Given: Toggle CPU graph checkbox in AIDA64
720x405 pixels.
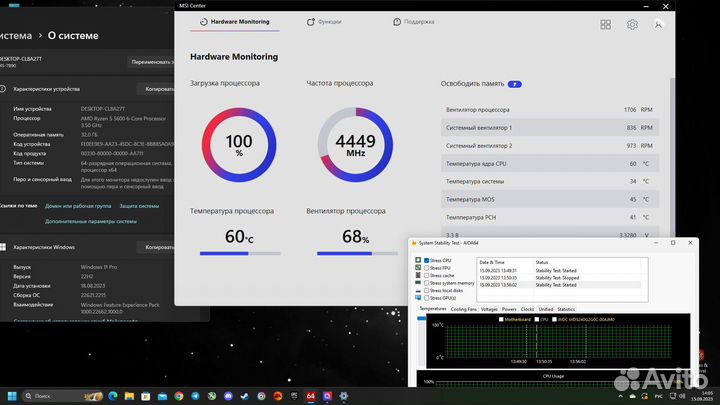Looking at the screenshot, I should pos(537,319).
